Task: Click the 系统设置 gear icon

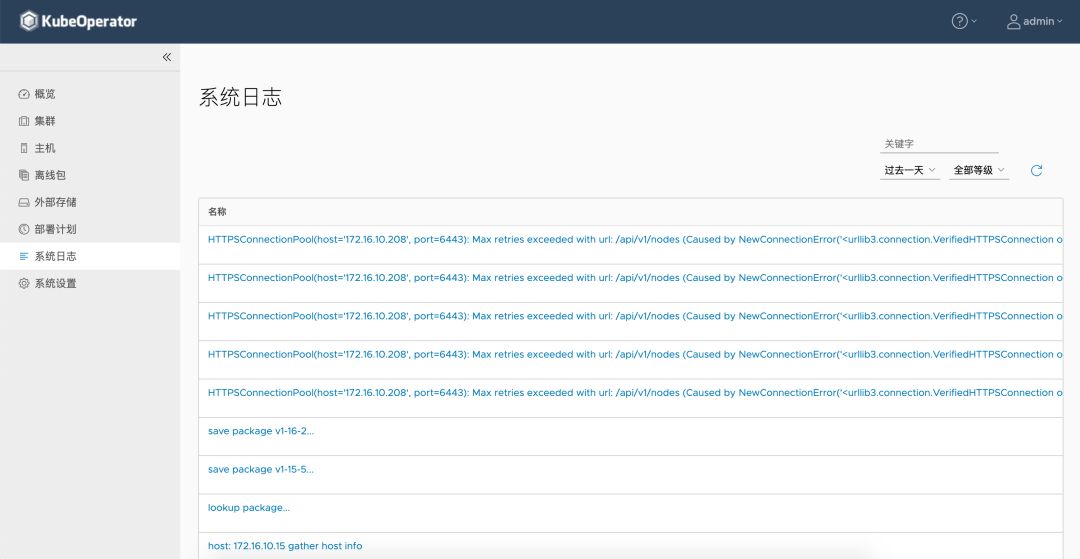Action: click(24, 284)
